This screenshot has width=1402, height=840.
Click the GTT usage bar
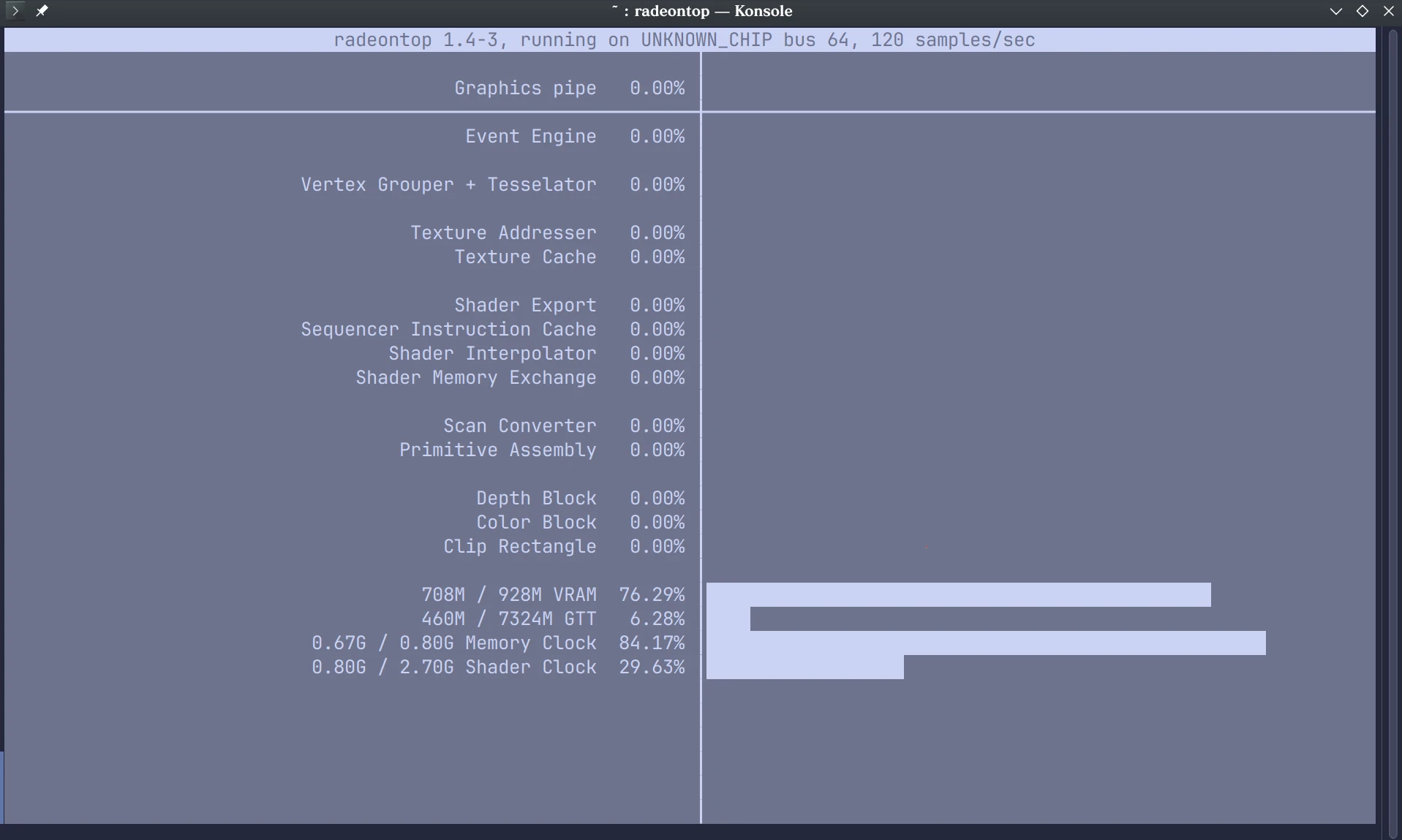[x=728, y=618]
